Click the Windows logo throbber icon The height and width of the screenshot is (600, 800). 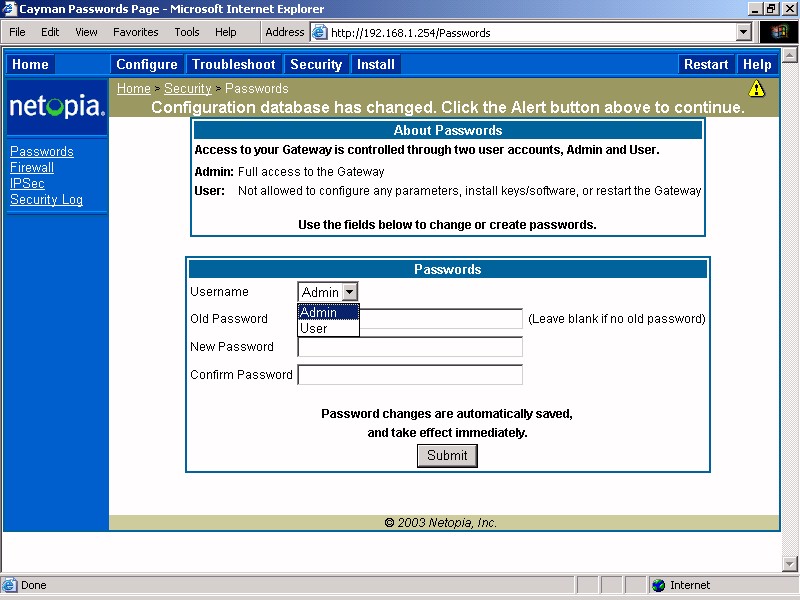coord(779,32)
